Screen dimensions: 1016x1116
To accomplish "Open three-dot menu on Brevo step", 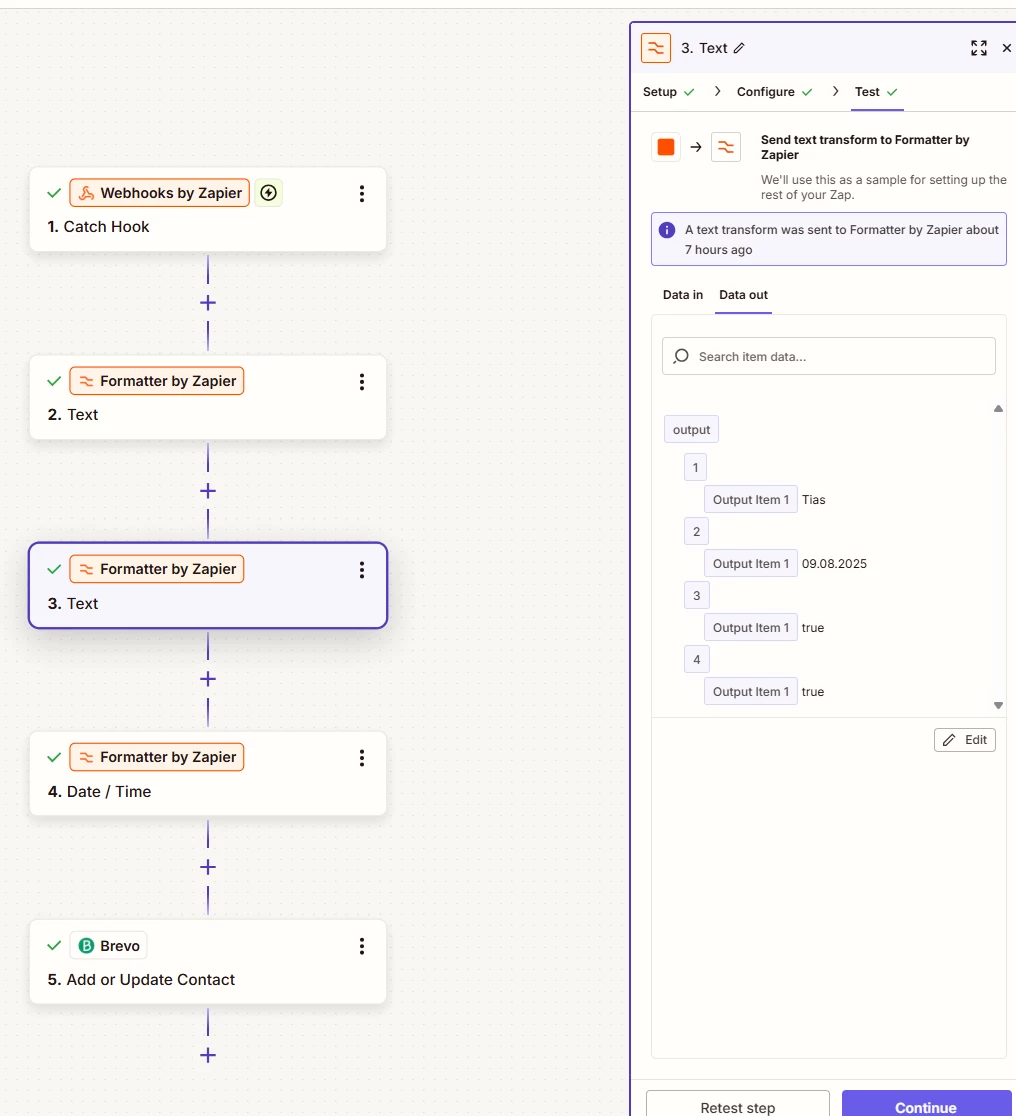I will tap(362, 946).
